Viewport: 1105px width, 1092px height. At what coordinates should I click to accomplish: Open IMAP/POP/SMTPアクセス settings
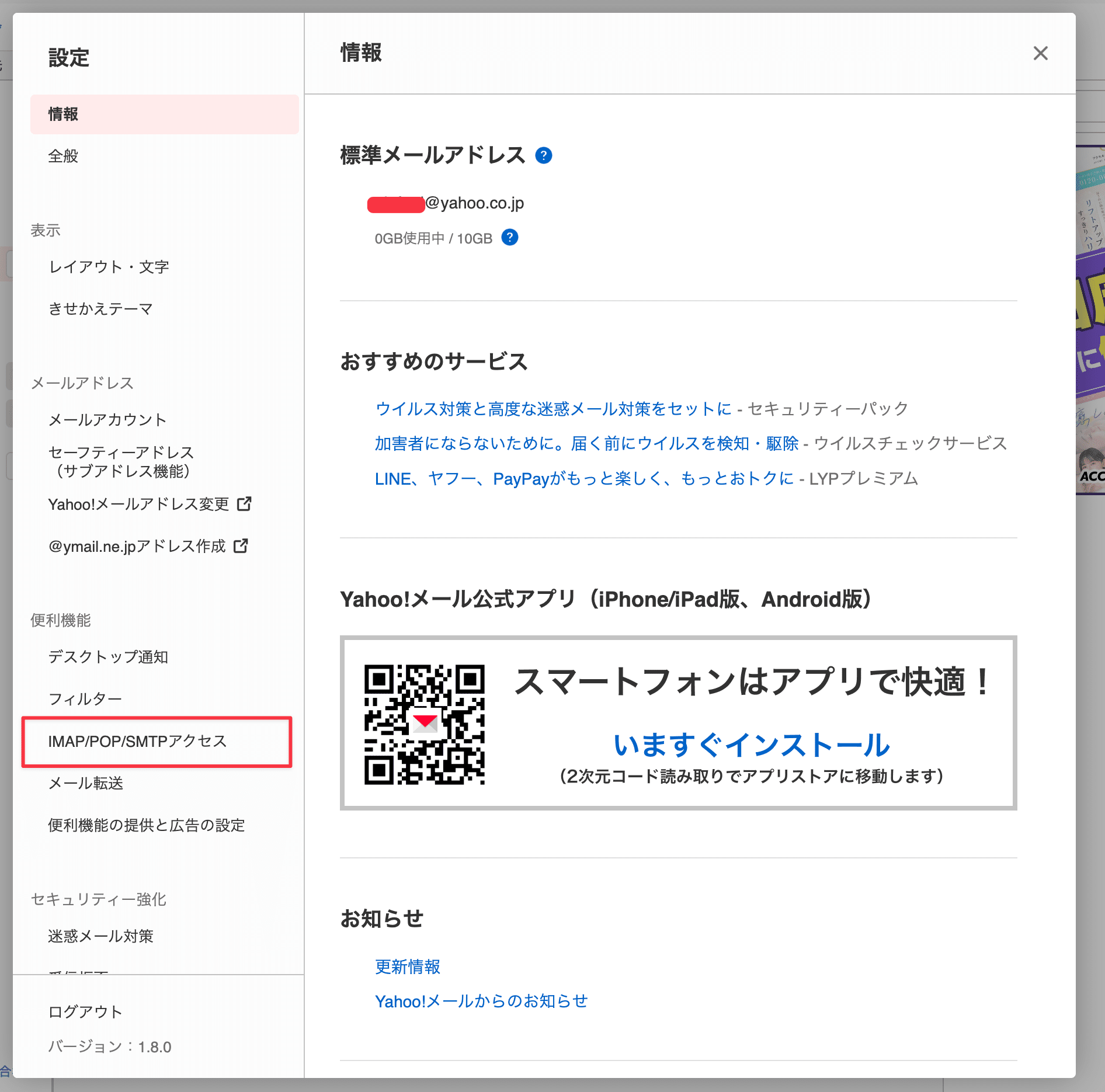point(137,741)
